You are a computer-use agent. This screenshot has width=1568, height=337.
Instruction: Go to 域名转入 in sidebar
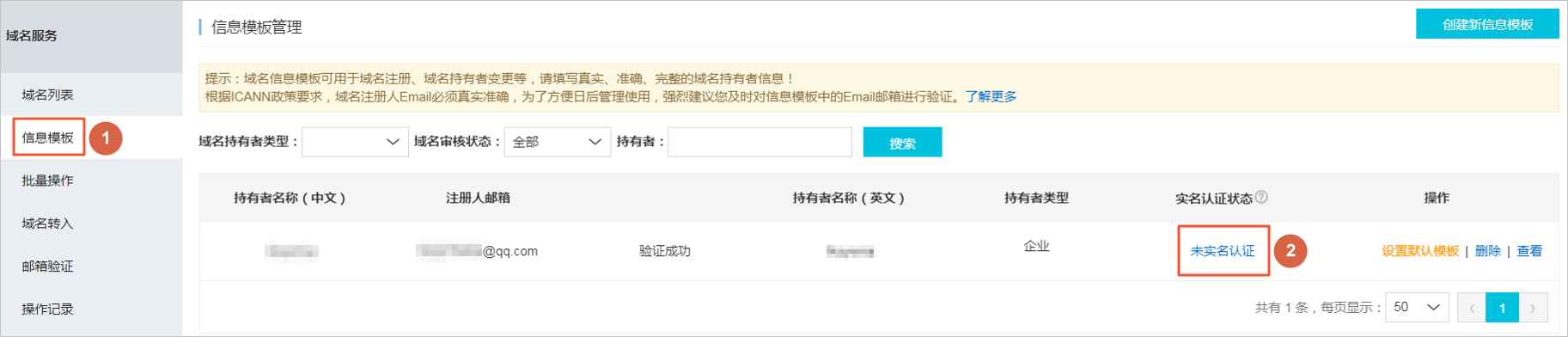coord(47,224)
